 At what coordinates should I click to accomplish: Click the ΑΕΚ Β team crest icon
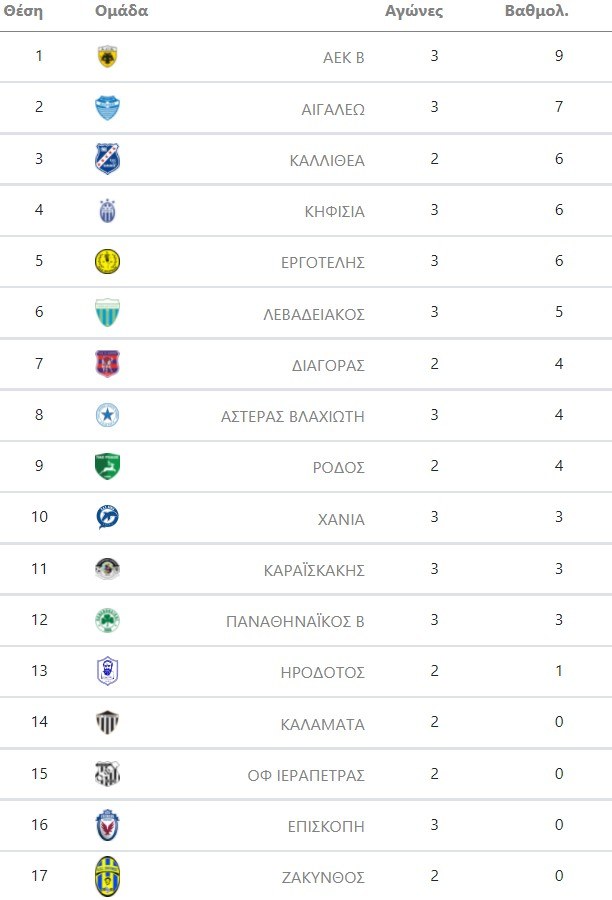point(107,57)
